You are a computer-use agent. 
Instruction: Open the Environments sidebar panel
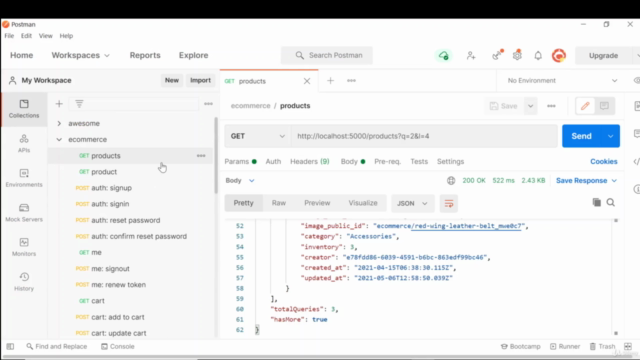(x=24, y=178)
